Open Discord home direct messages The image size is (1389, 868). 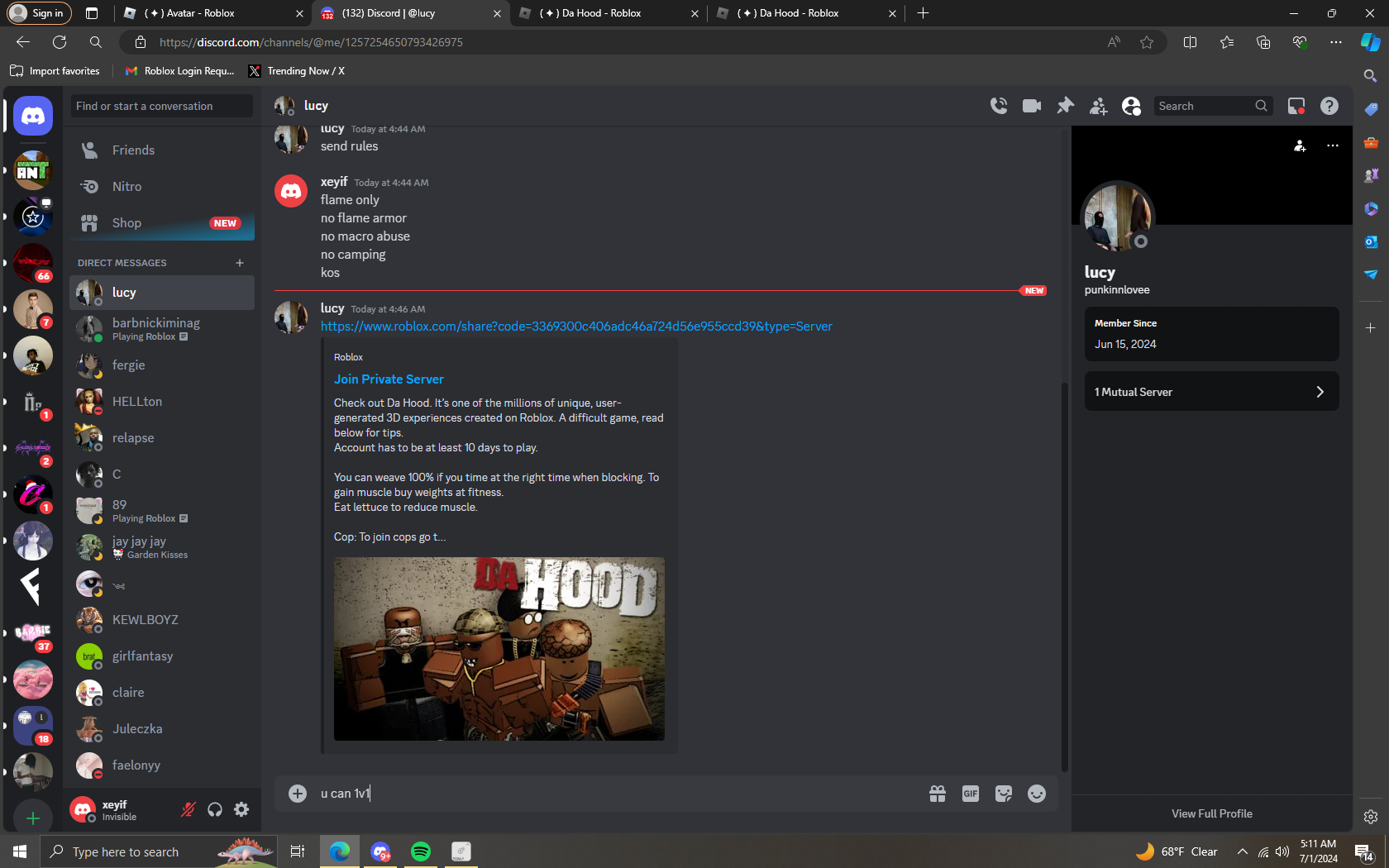point(33,116)
